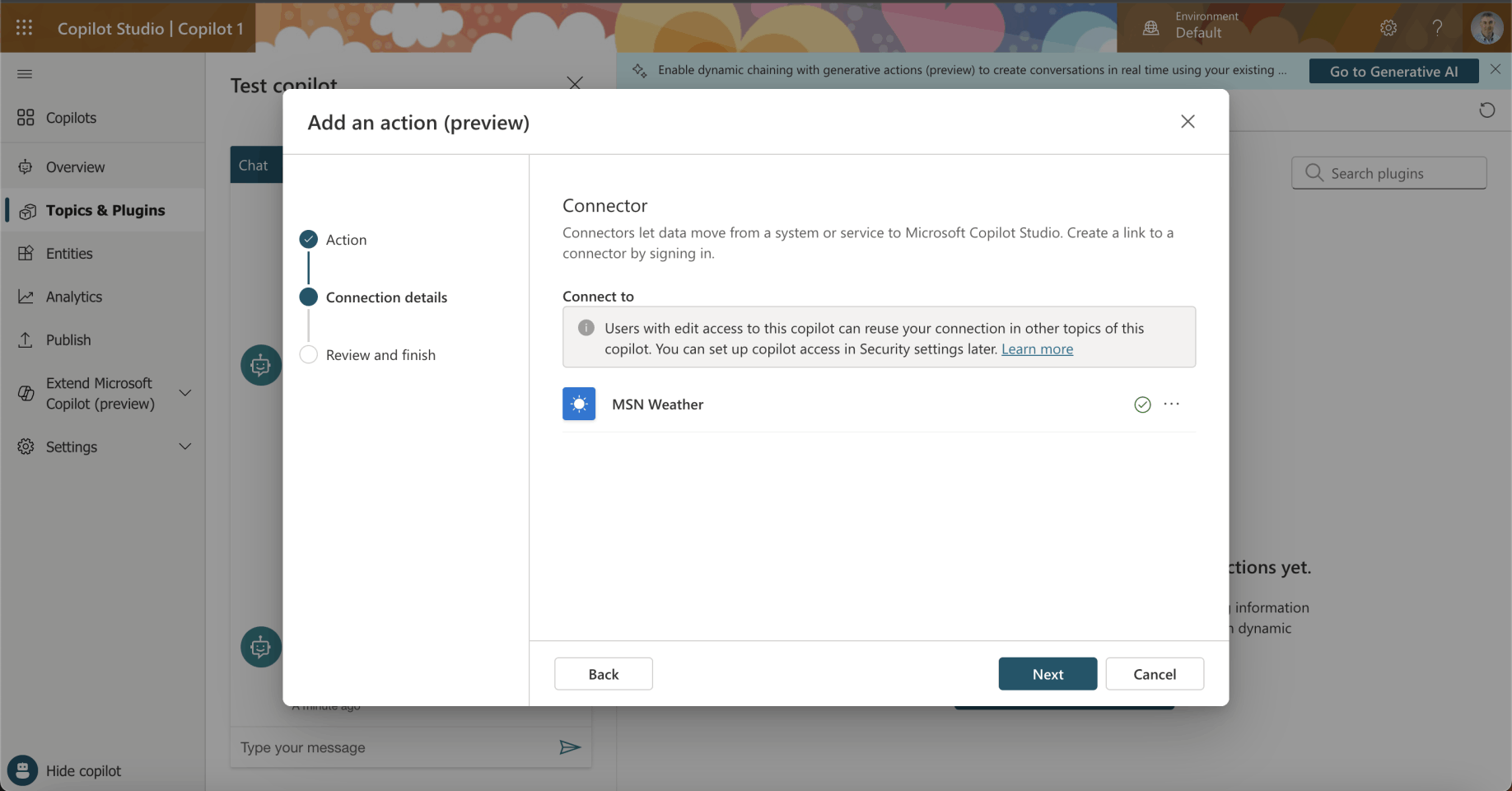The width and height of the screenshot is (1512, 791).
Task: Switch to the Chat tab
Action: [x=254, y=166]
